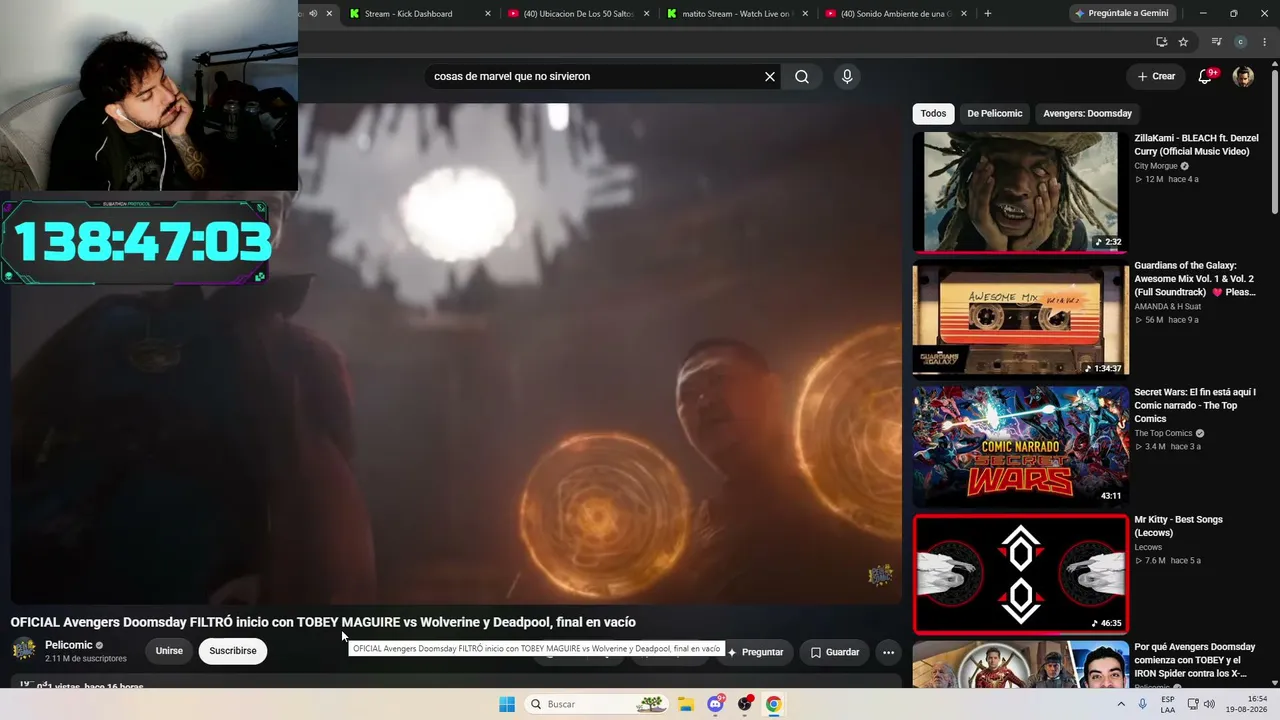Viewport: 1280px width, 720px height.
Task: Click the AMANDA & H Suat channel name
Action: (1166, 306)
